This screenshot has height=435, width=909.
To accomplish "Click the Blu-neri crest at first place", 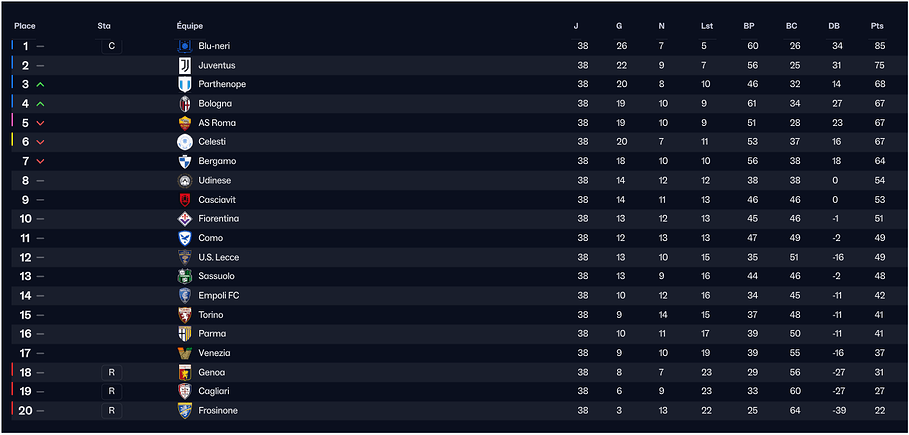I will point(184,46).
